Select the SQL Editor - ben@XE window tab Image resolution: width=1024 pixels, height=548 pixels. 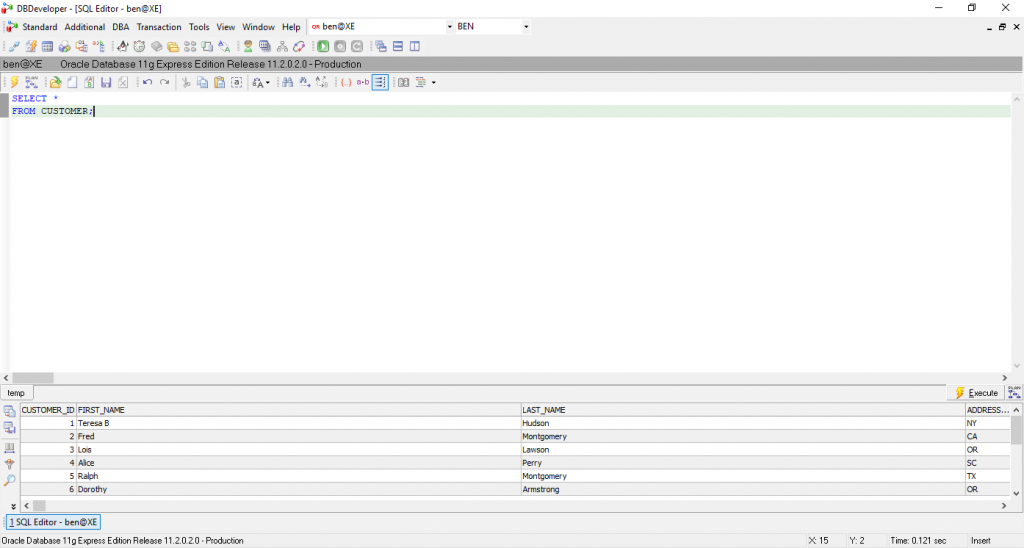tap(54, 522)
